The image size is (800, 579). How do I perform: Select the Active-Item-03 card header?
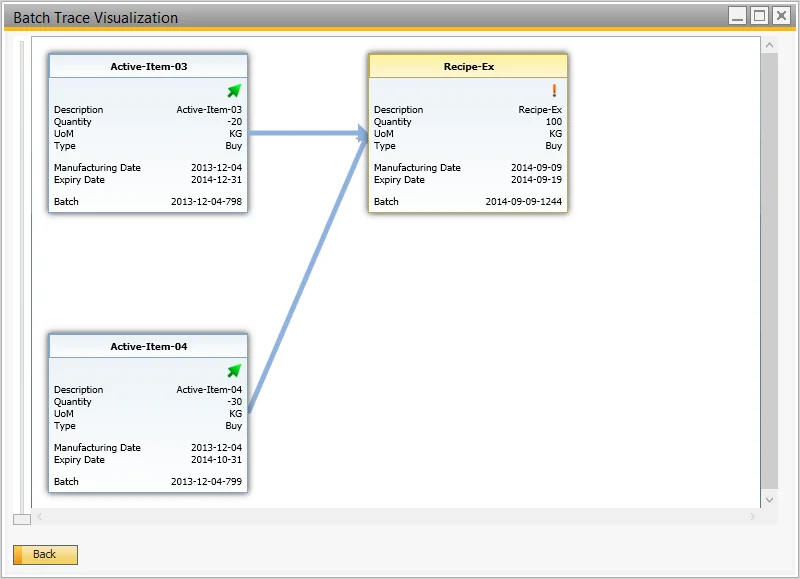(x=148, y=66)
